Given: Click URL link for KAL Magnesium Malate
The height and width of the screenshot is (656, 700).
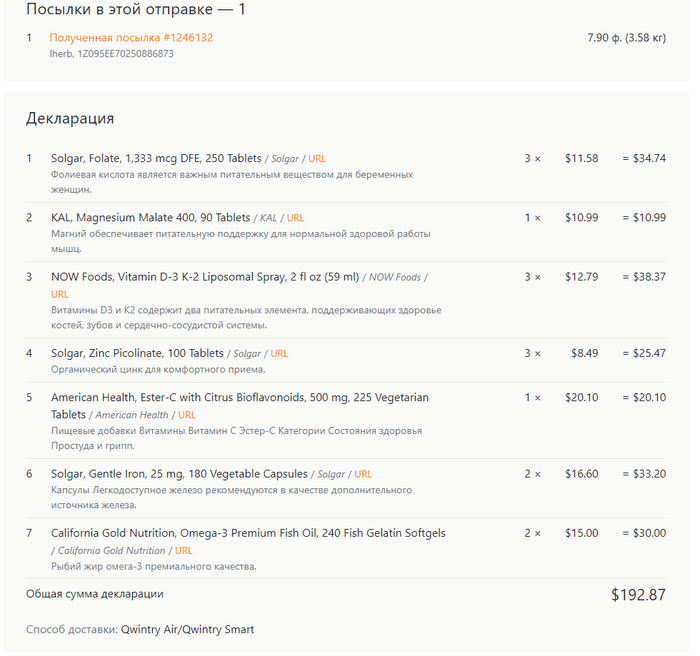Looking at the screenshot, I should tap(295, 218).
